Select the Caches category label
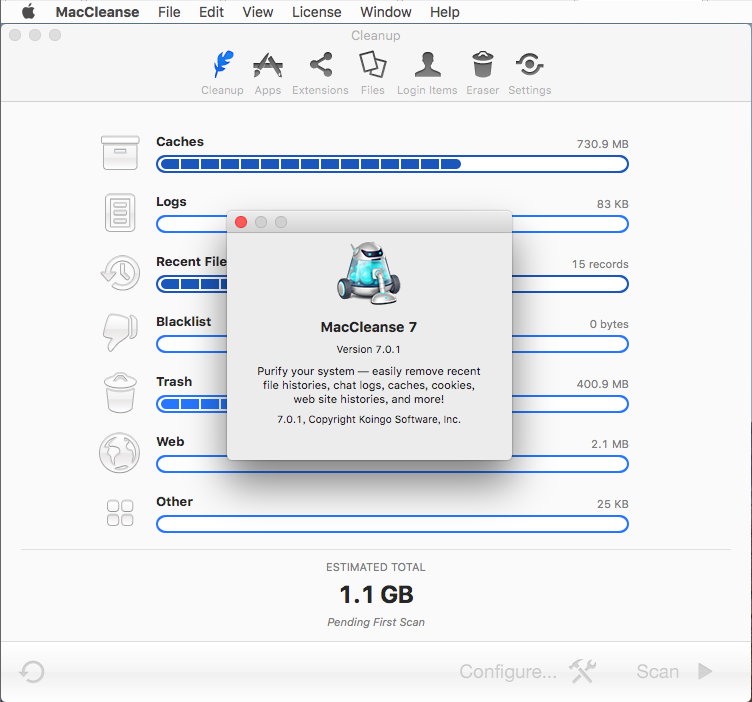 180,141
